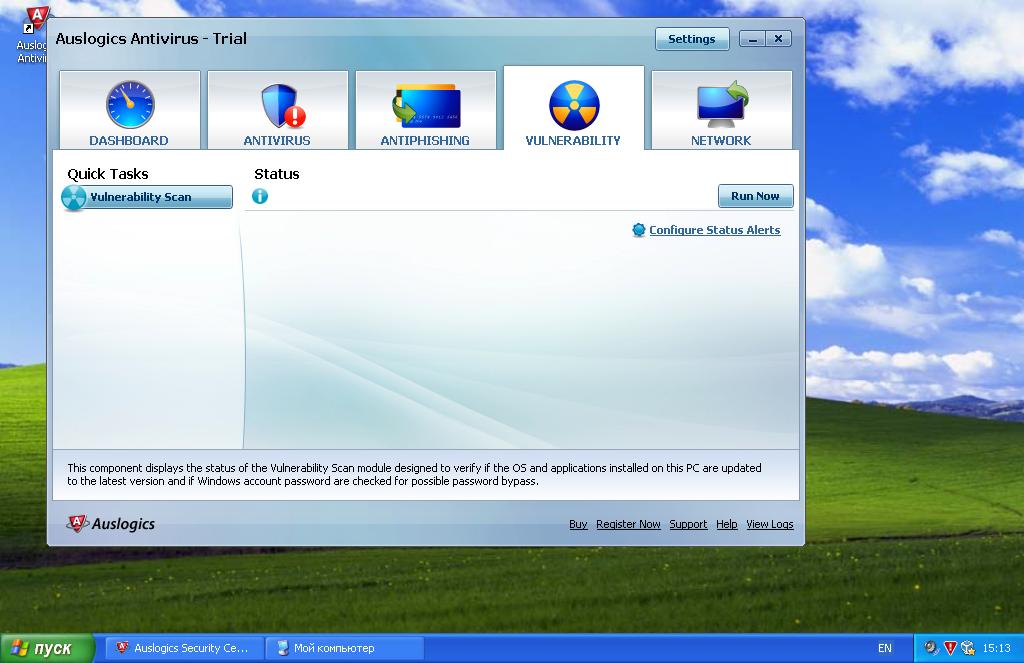
Task: Switch to the Antivirus tab
Action: click(x=278, y=110)
